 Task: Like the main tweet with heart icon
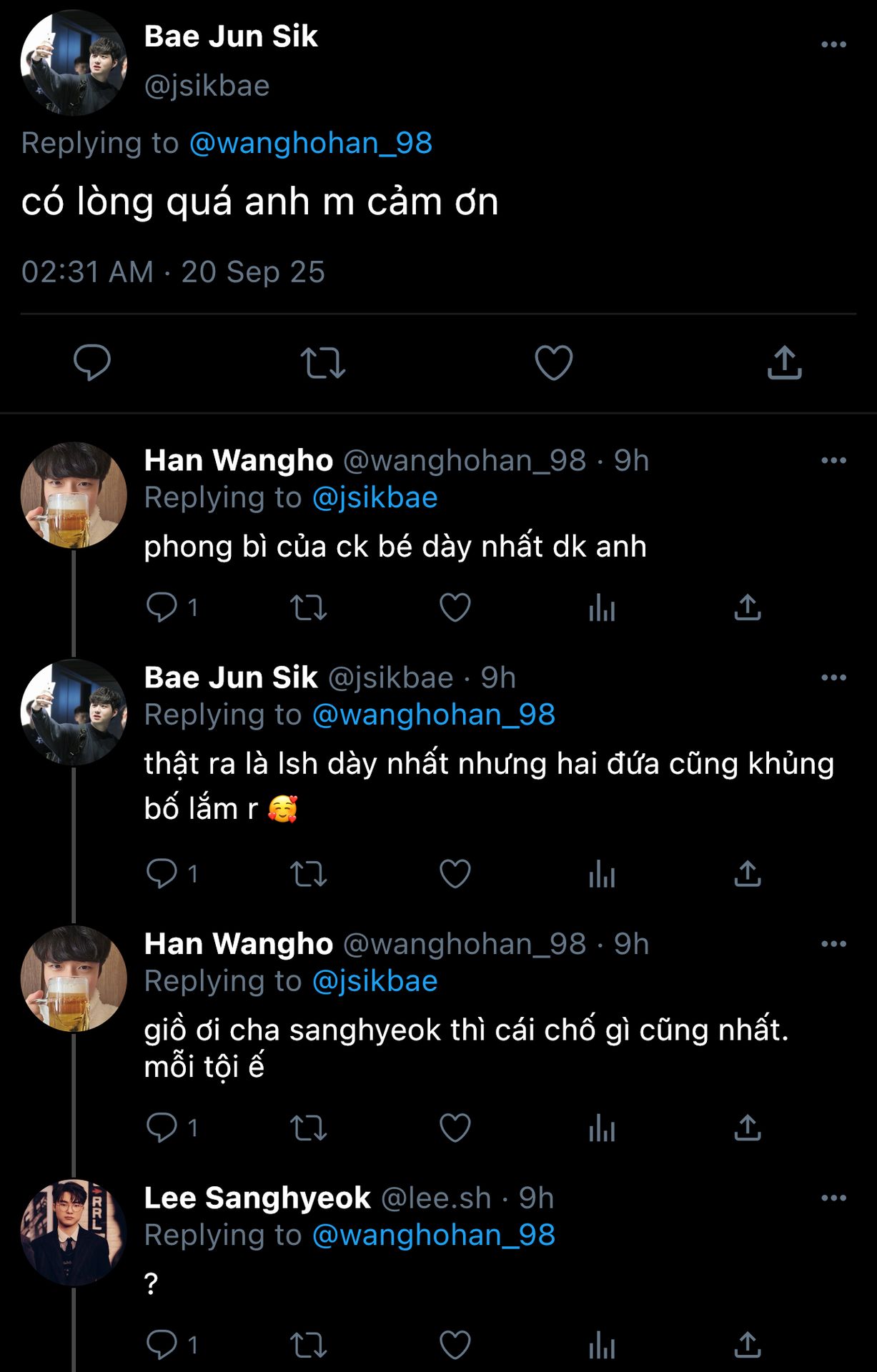(554, 362)
